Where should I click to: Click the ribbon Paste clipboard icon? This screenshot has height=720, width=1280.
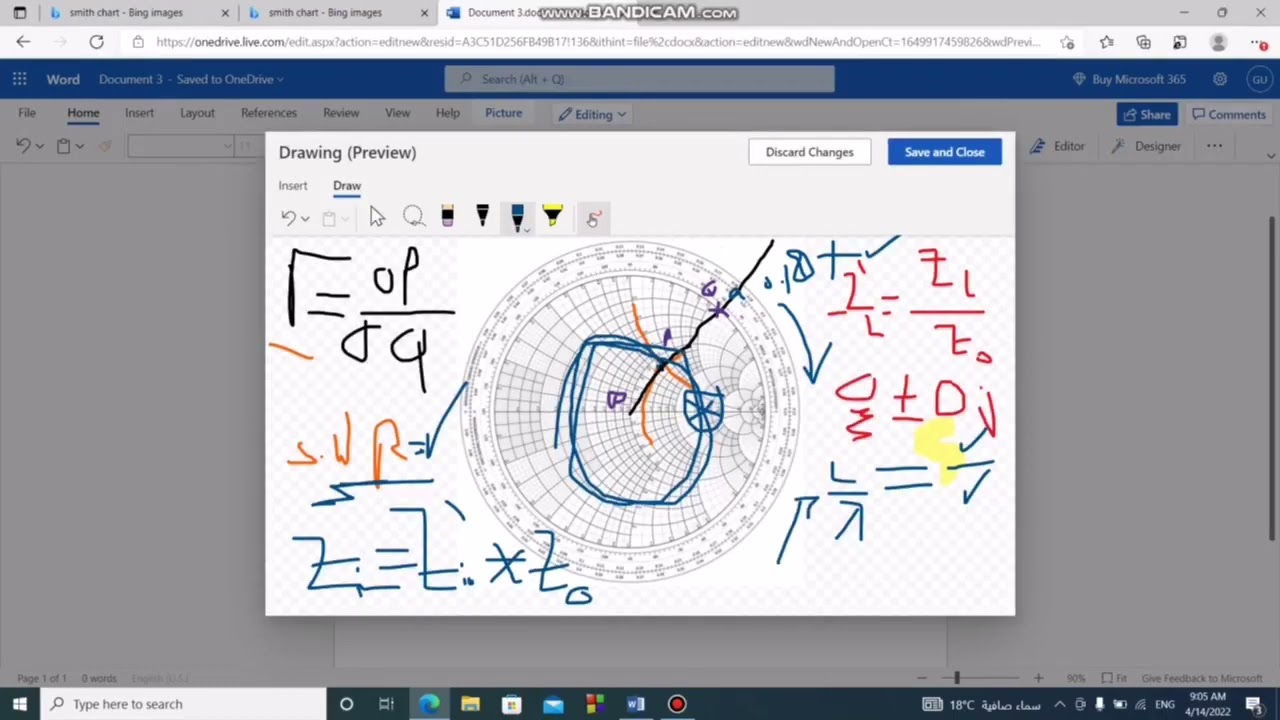click(63, 146)
